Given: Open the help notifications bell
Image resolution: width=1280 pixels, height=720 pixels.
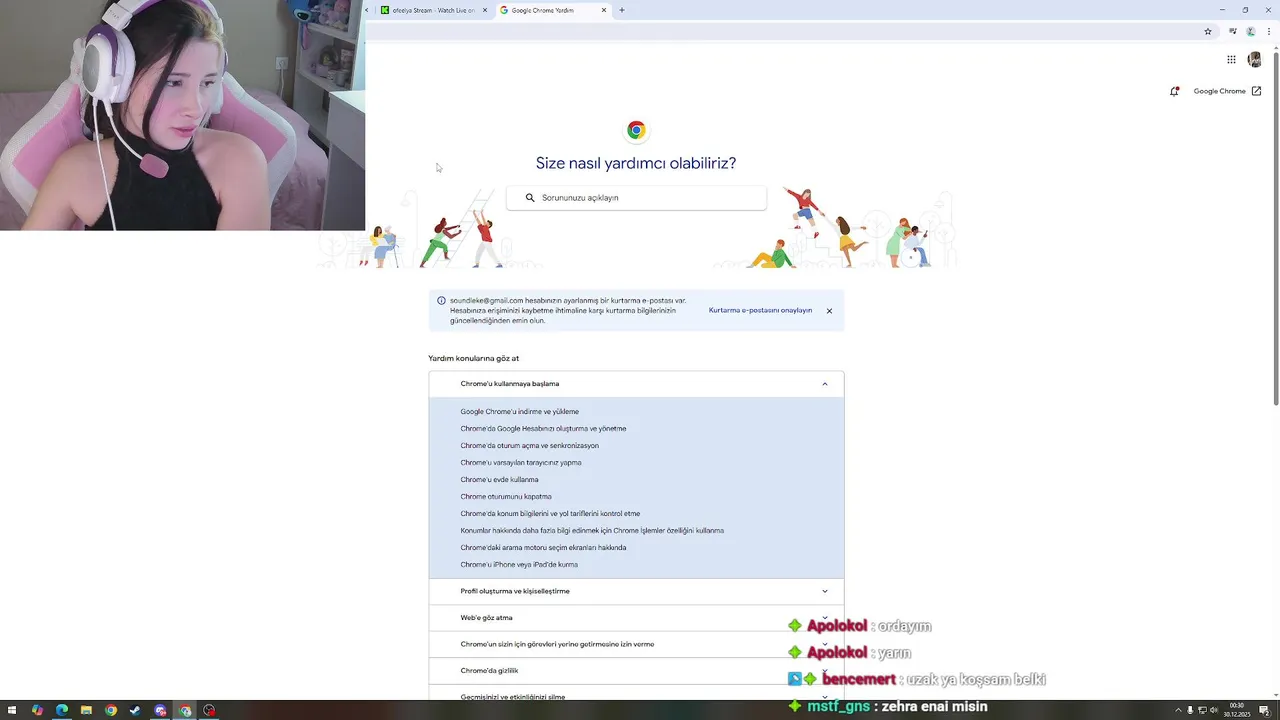Looking at the screenshot, I should pyautogui.click(x=1174, y=91).
